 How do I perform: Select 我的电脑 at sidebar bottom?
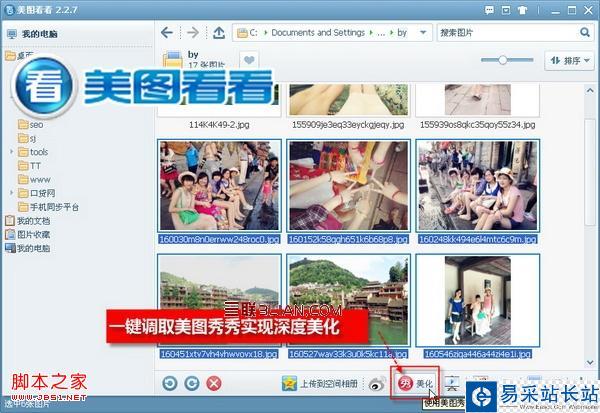27,248
